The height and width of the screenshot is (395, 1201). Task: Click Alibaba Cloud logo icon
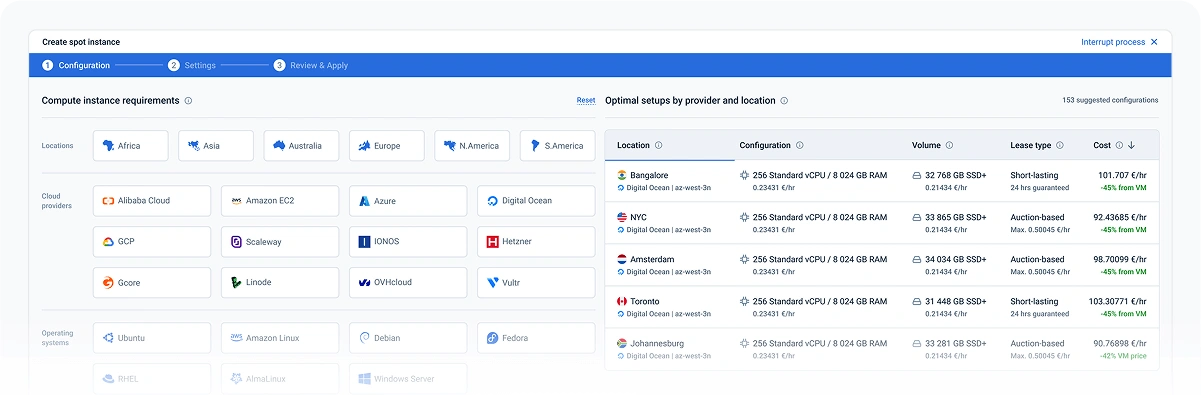108,201
